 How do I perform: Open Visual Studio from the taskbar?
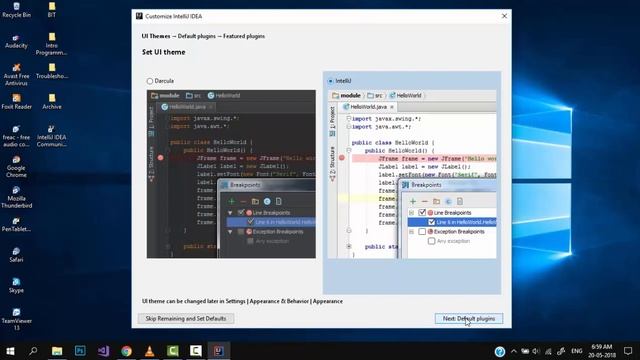coord(103,351)
